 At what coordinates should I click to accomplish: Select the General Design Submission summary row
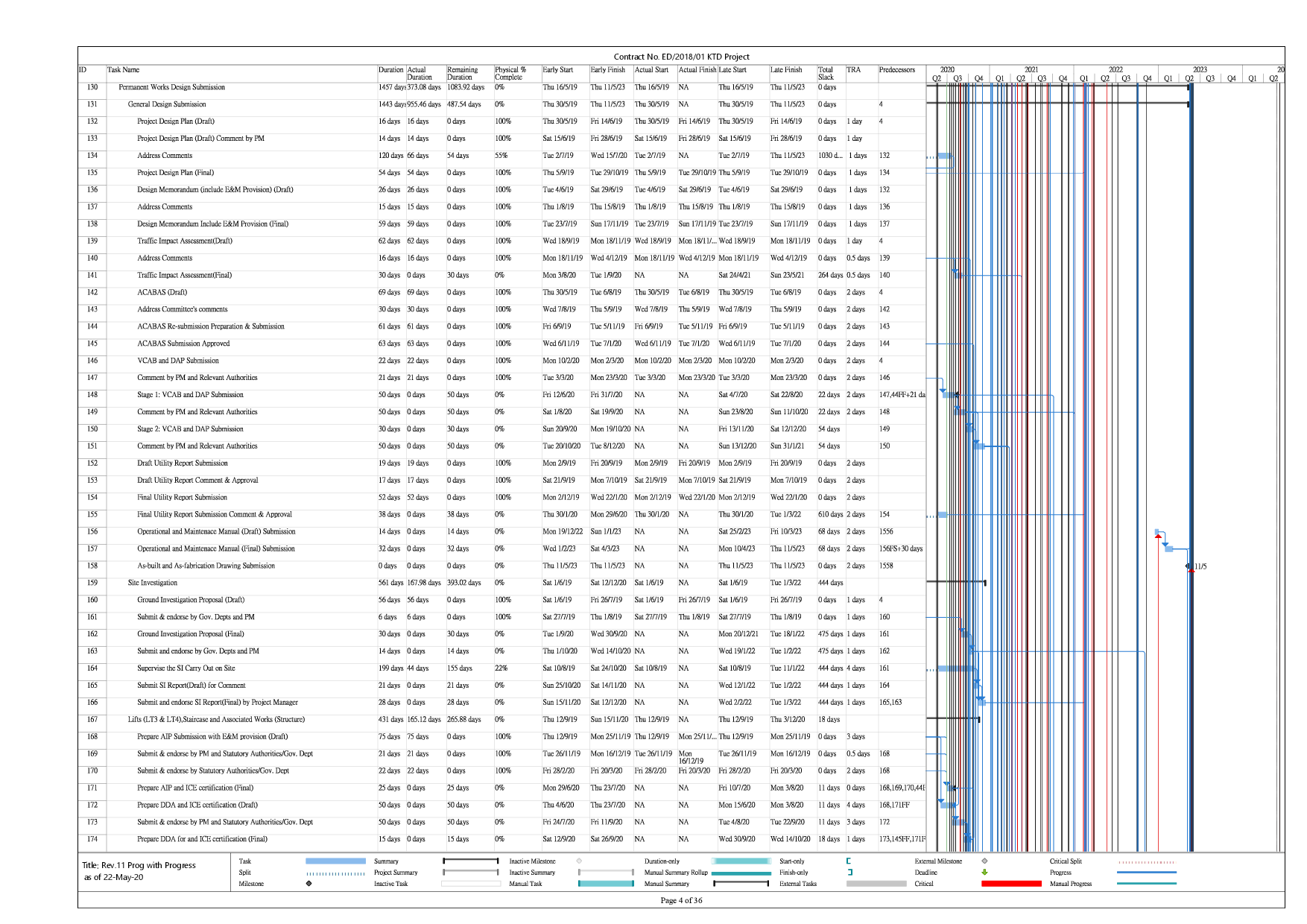coord(167,104)
